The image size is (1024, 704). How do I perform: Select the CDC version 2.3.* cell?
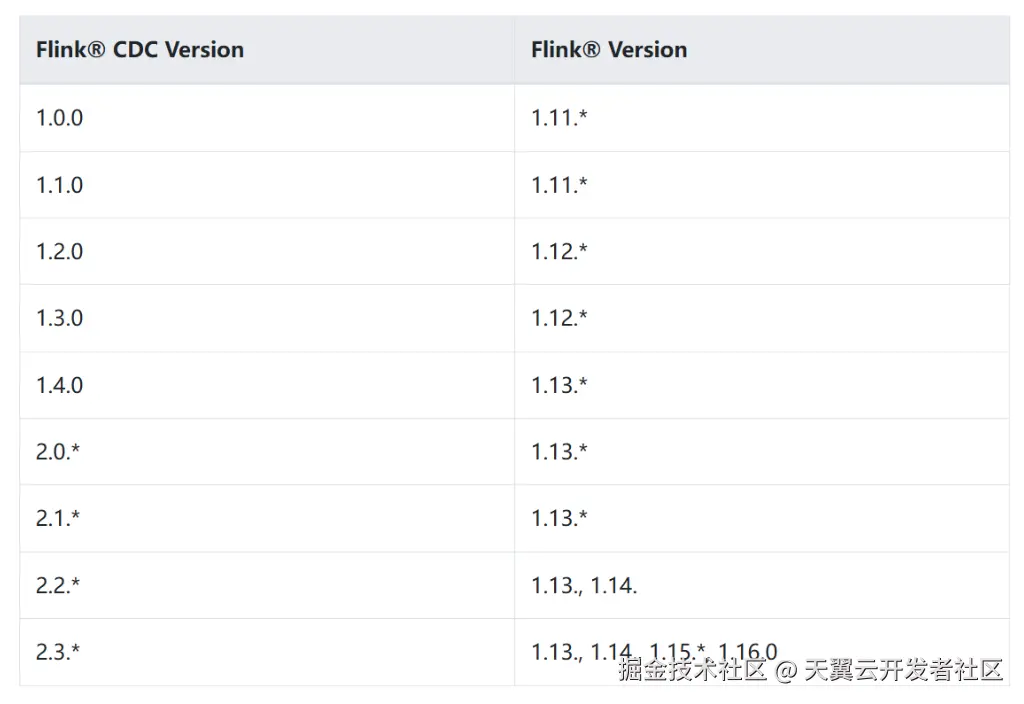coord(58,652)
